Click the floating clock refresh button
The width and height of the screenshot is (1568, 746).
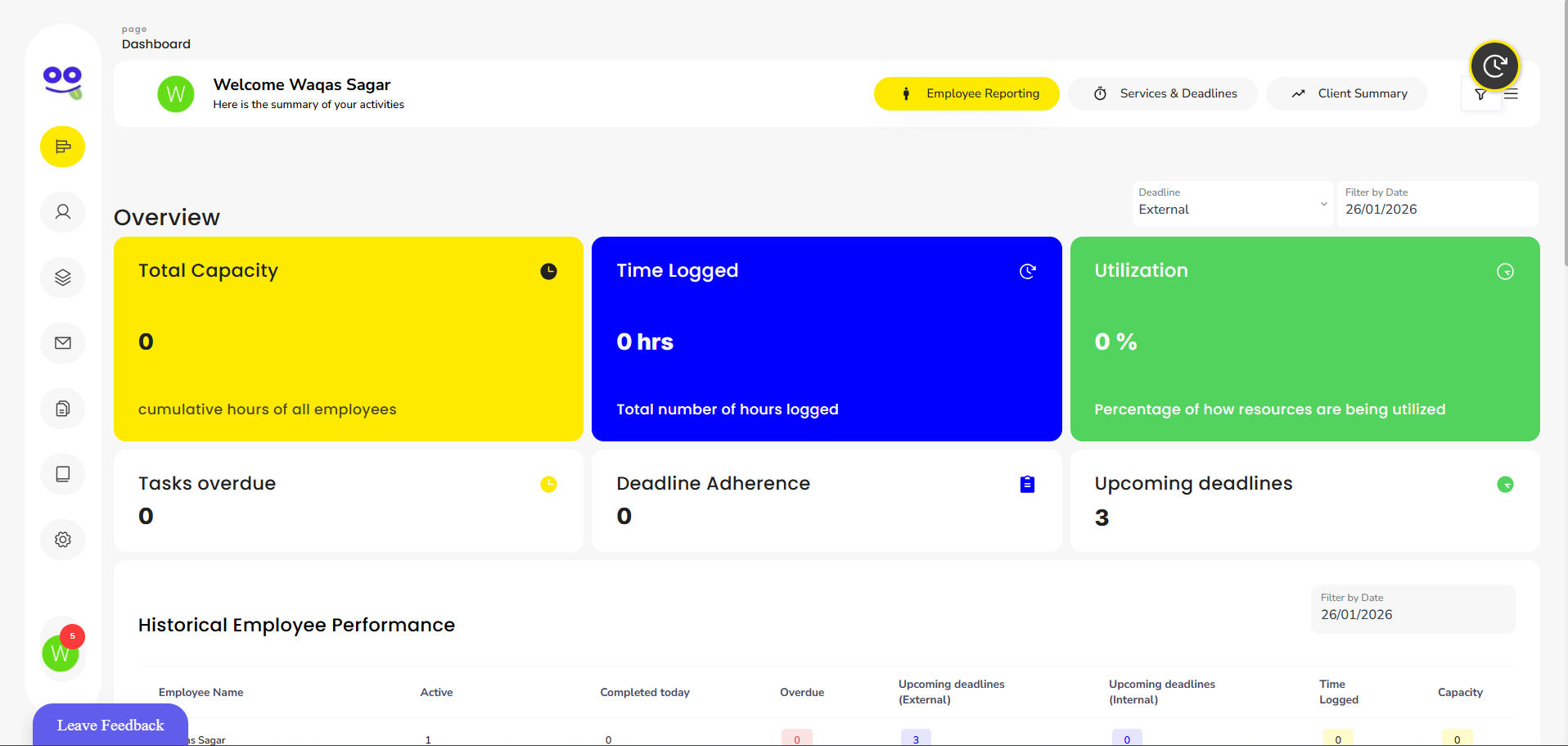click(x=1494, y=66)
